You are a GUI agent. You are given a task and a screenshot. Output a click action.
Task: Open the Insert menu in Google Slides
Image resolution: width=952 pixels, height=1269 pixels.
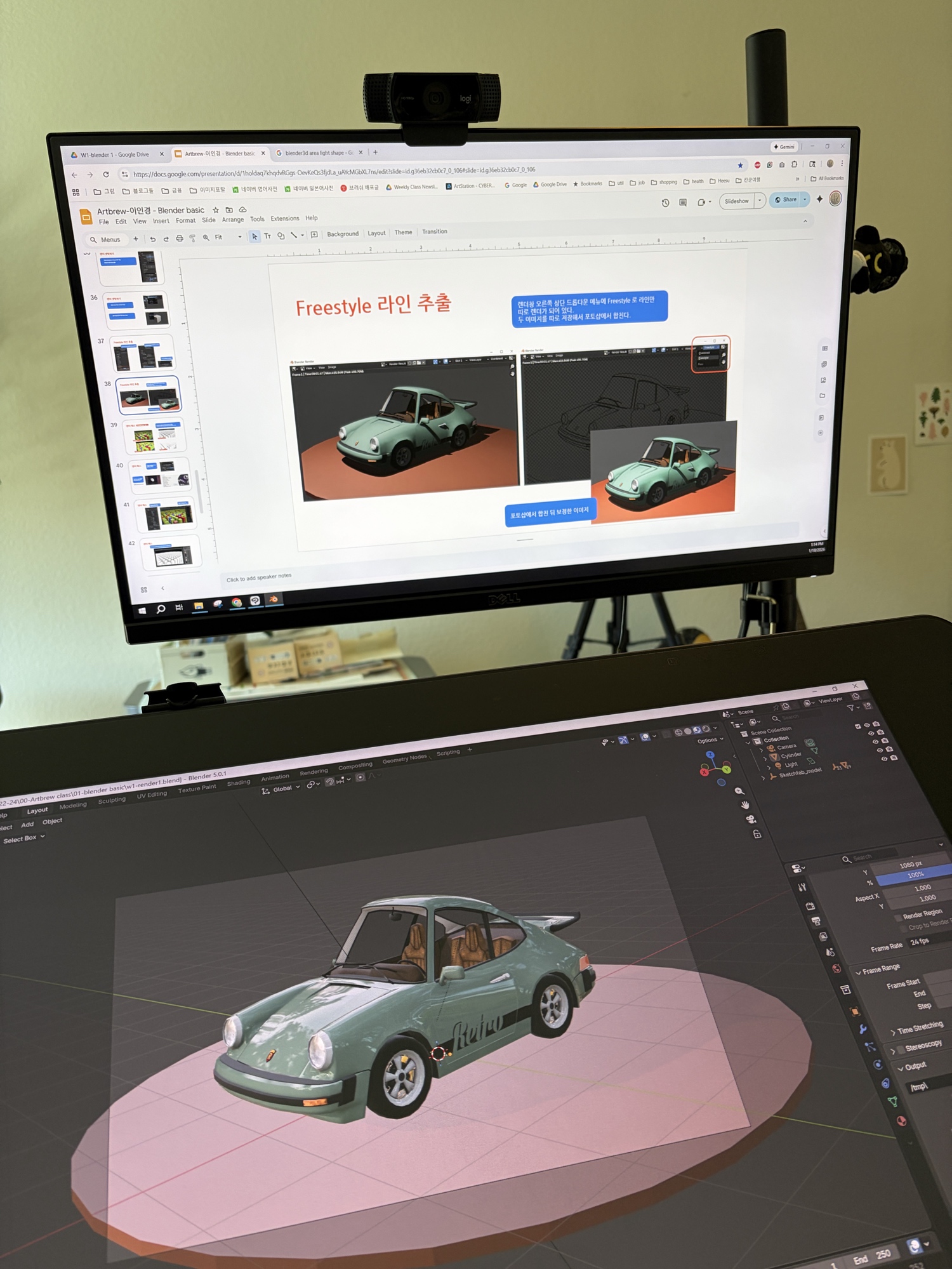pos(161,221)
